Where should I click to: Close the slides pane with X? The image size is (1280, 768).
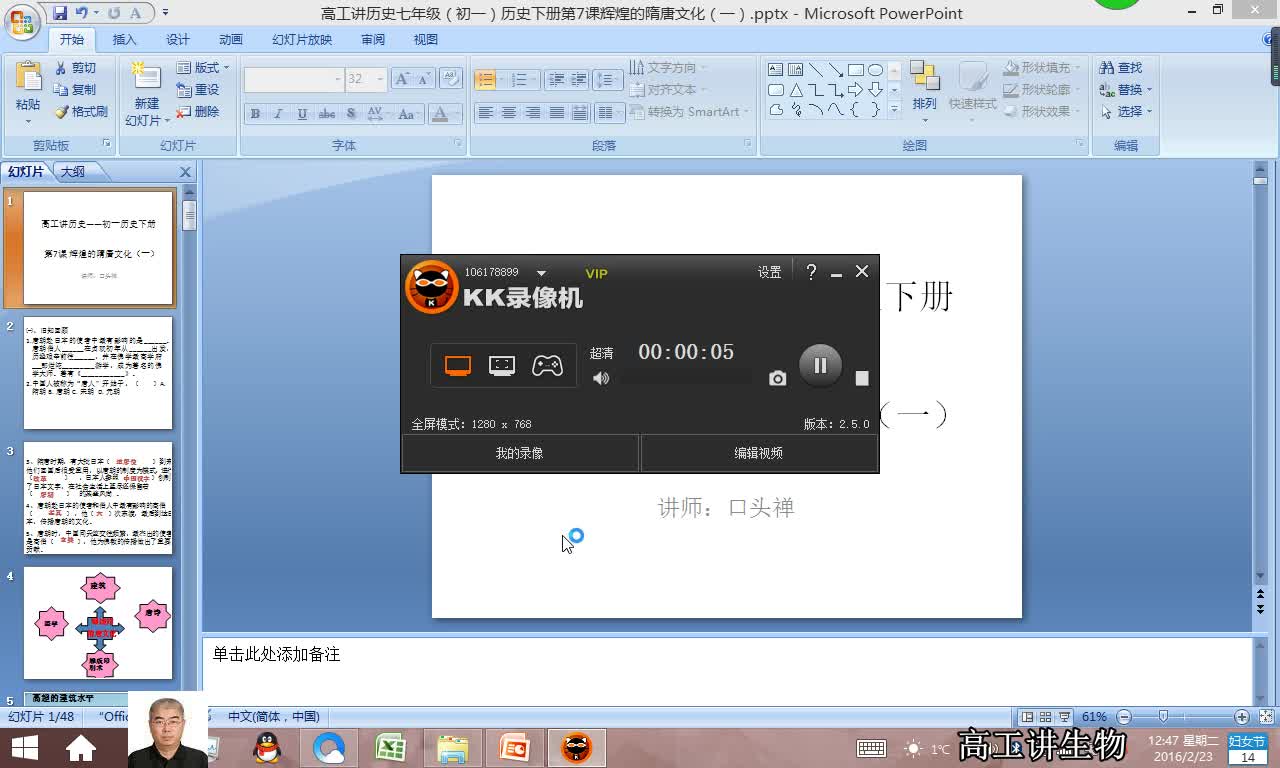pyautogui.click(x=185, y=172)
